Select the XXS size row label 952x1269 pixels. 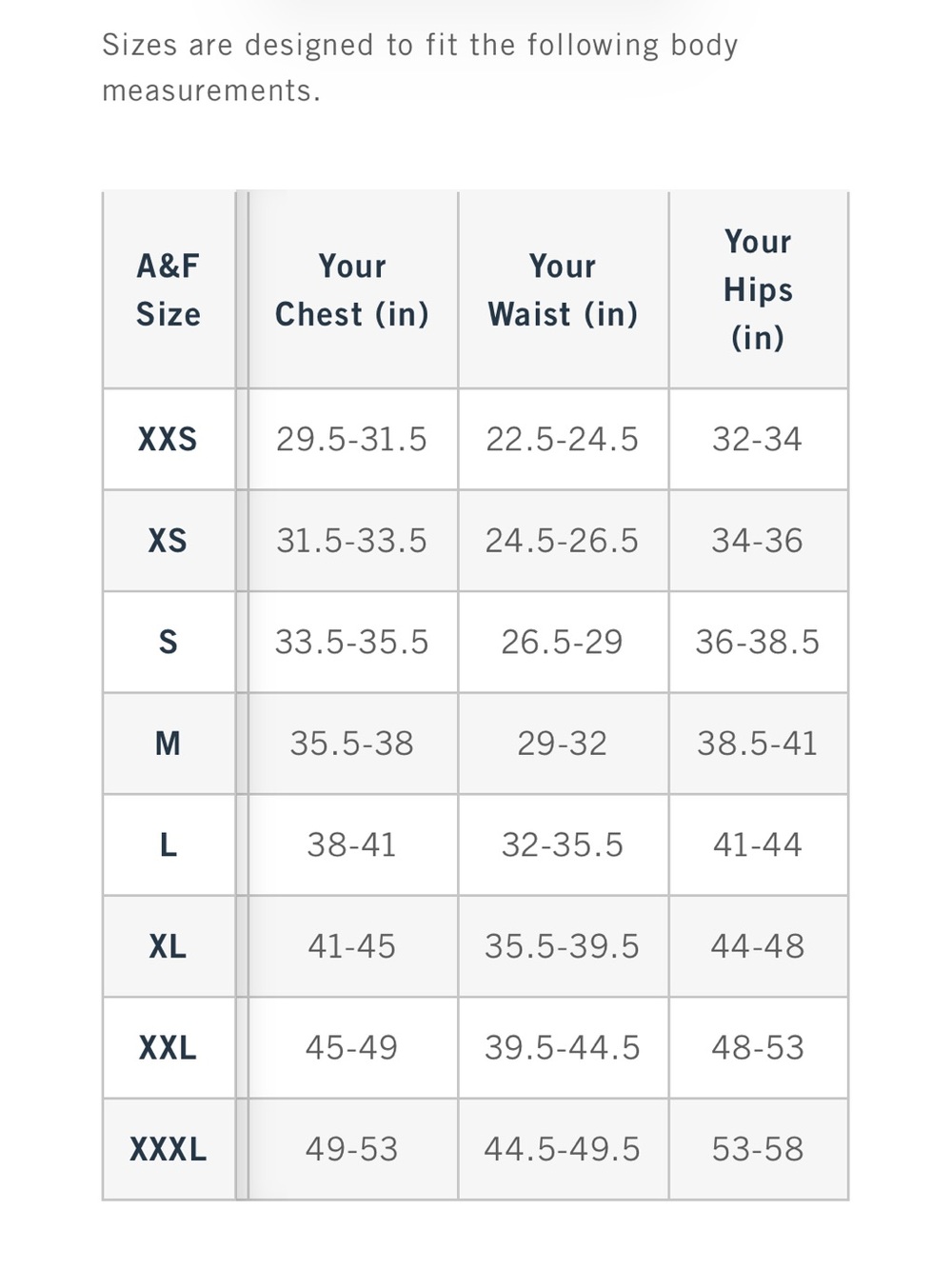point(168,439)
